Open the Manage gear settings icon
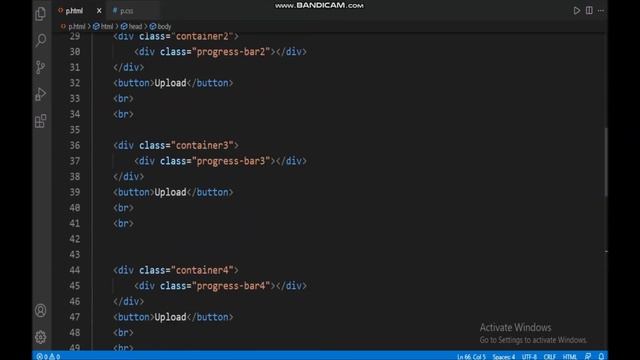640x360 pixels. click(x=40, y=337)
